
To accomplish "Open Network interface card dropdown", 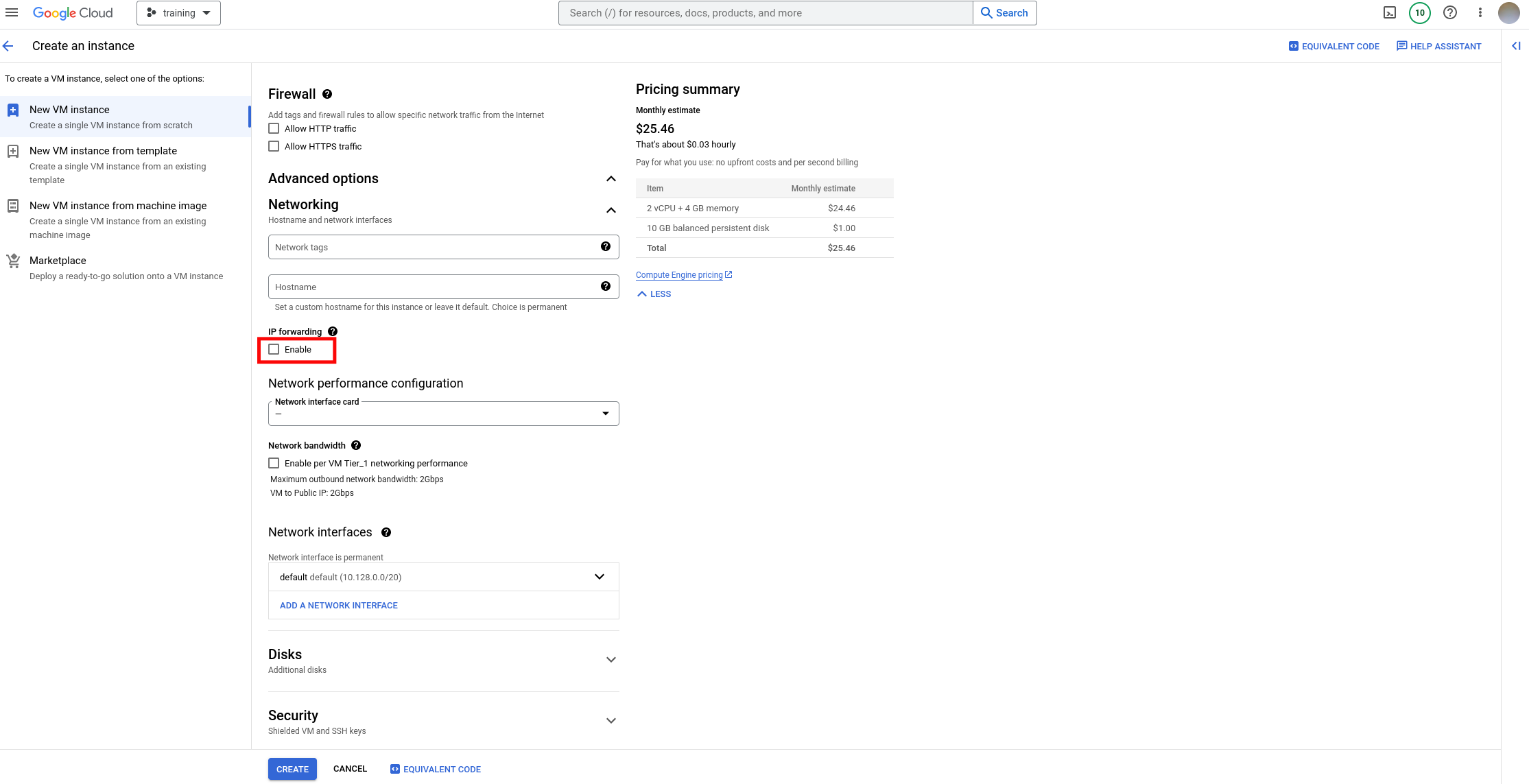I will [443, 414].
